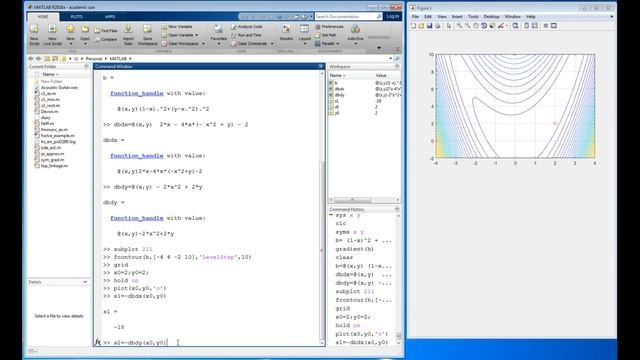Expand the Clear Commands dropdown
Viewport: 640px width, 360px height.
(x=272, y=44)
